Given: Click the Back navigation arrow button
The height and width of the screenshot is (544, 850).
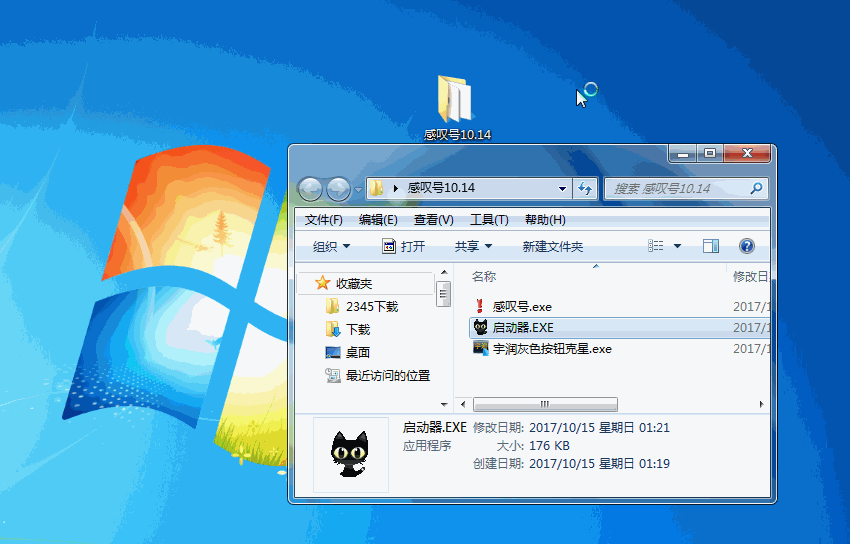Looking at the screenshot, I should click(x=311, y=188).
